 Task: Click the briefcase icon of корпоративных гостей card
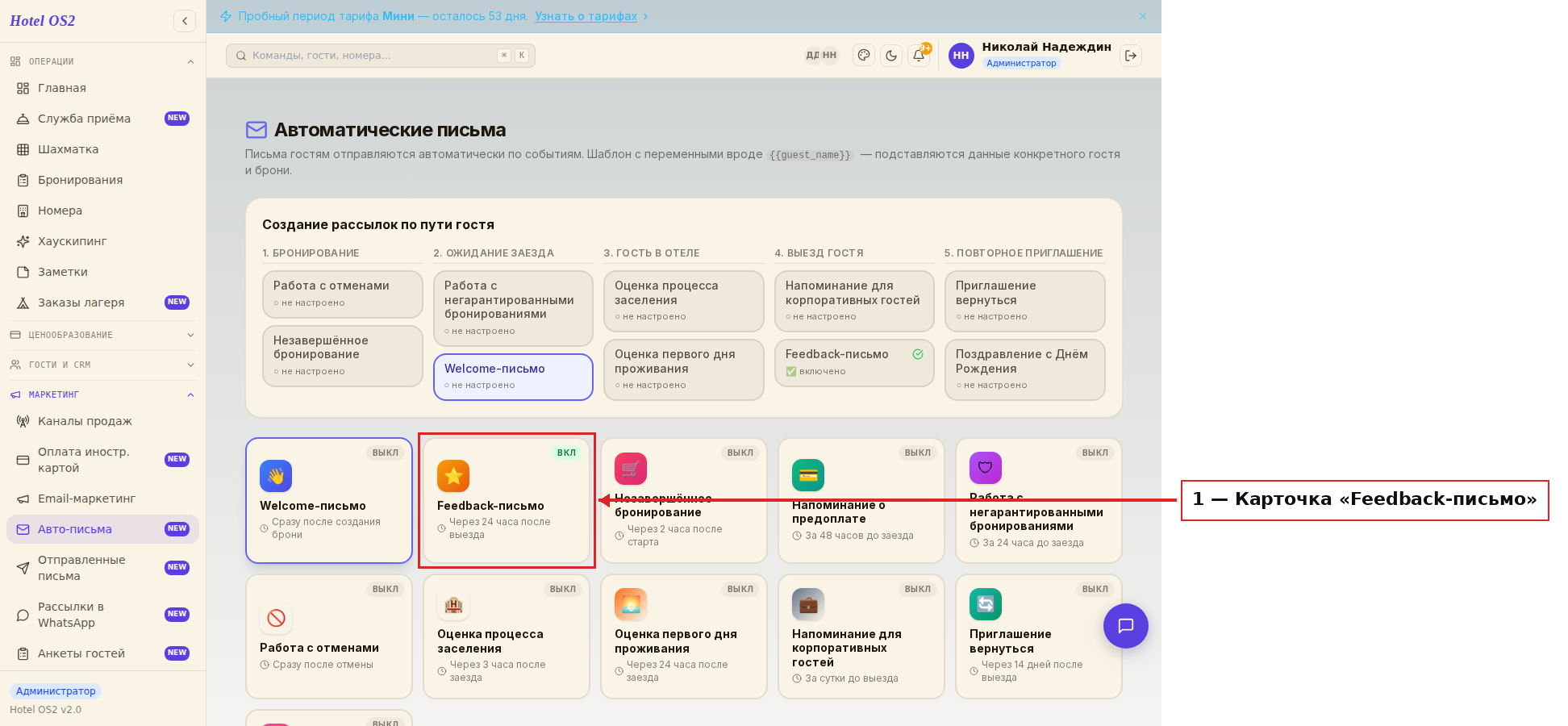(808, 604)
